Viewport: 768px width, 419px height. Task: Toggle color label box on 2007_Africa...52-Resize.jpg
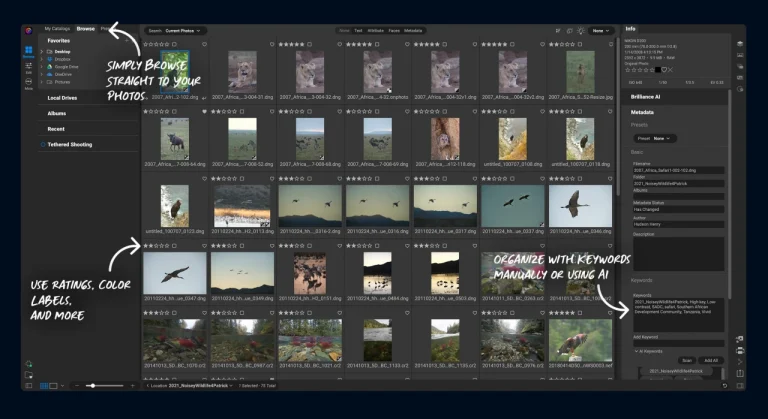(580, 44)
